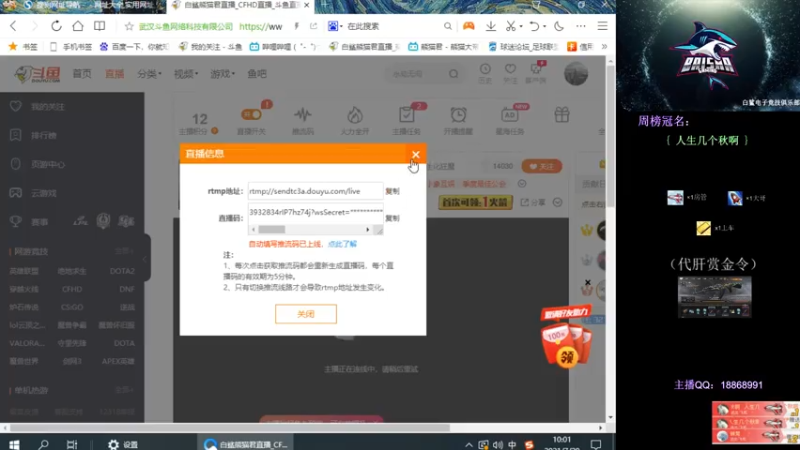
Task: Open the browser hamburger menu
Action: (603, 26)
